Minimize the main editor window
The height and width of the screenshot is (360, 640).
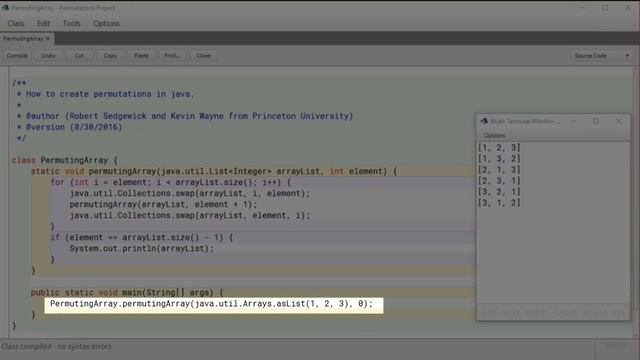[582, 8]
